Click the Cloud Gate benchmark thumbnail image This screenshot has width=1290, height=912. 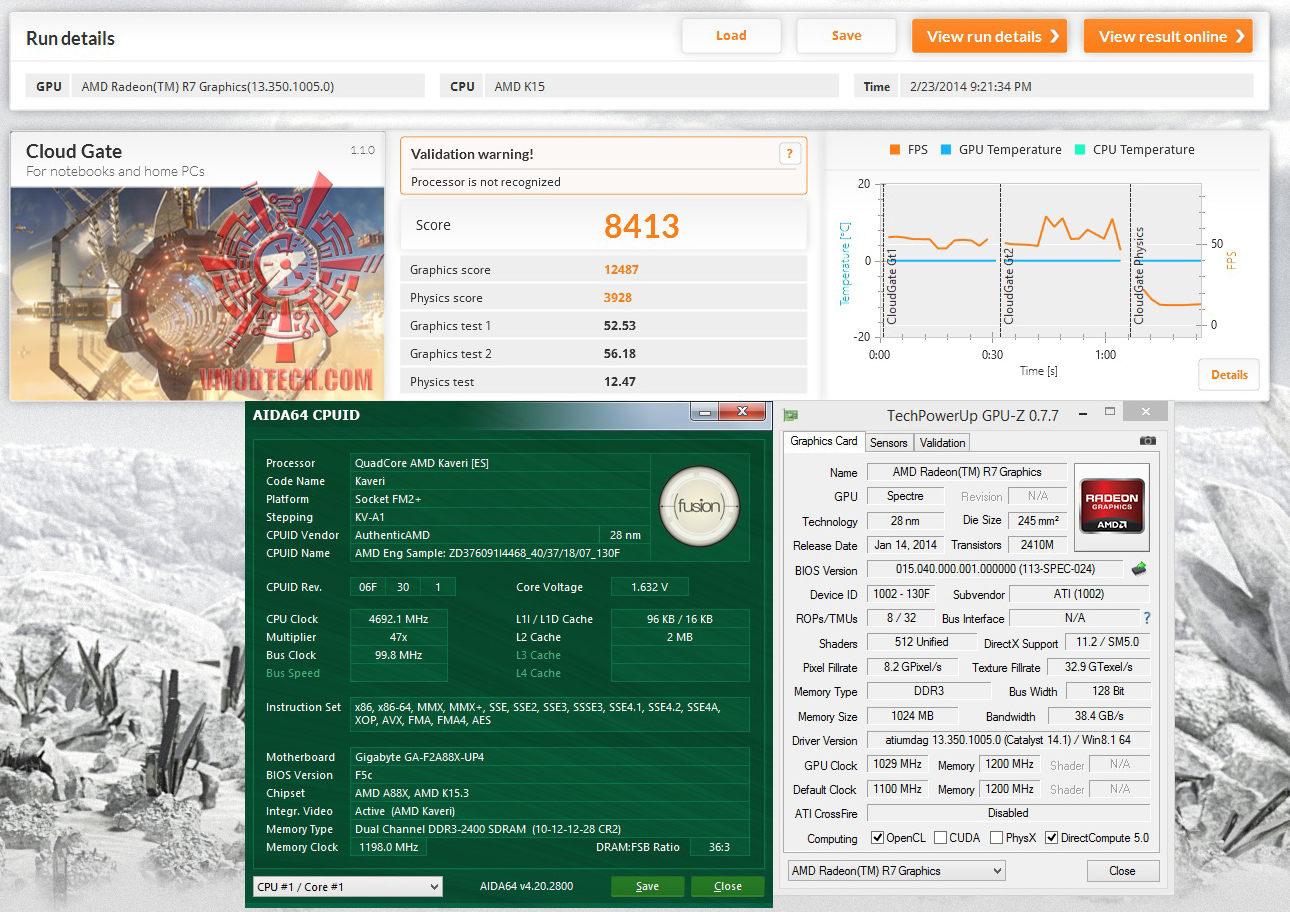click(197, 294)
